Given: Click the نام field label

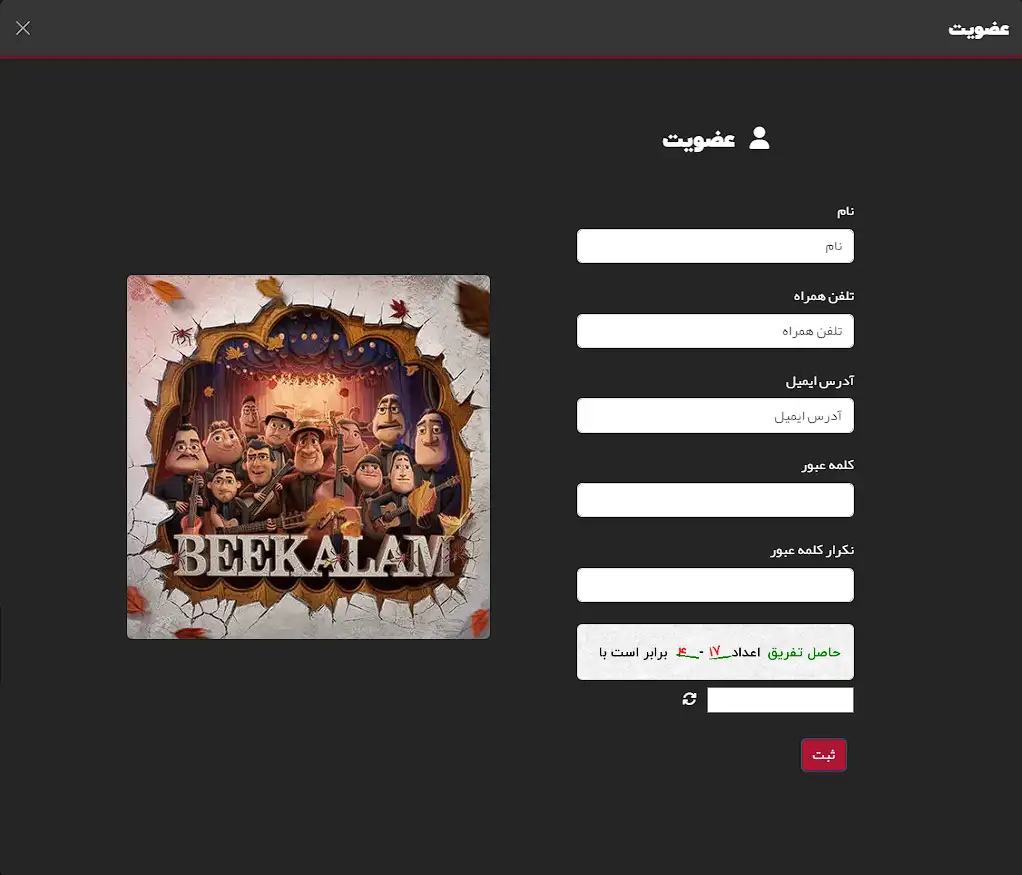Looking at the screenshot, I should click(845, 211).
